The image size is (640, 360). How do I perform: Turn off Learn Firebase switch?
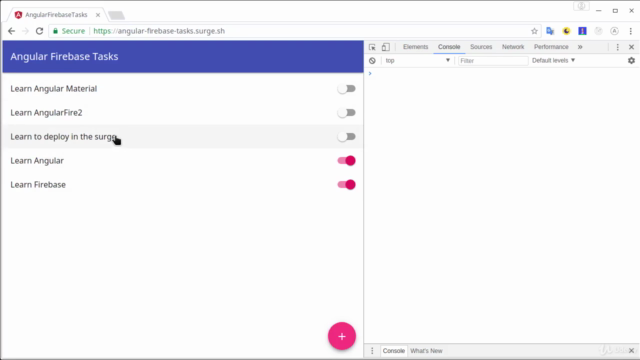[347, 184]
